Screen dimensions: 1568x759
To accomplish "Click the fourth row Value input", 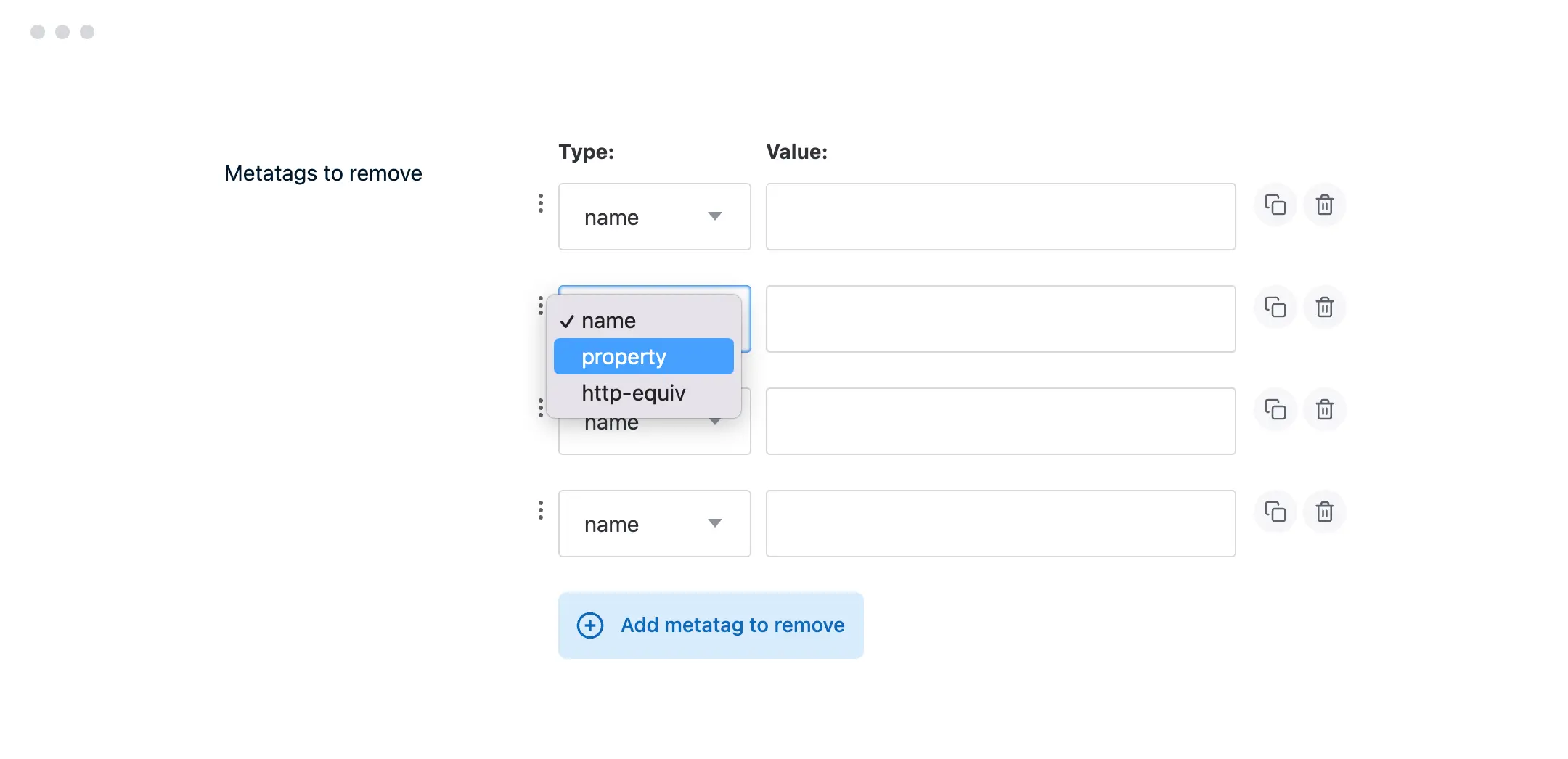I will [x=1000, y=523].
